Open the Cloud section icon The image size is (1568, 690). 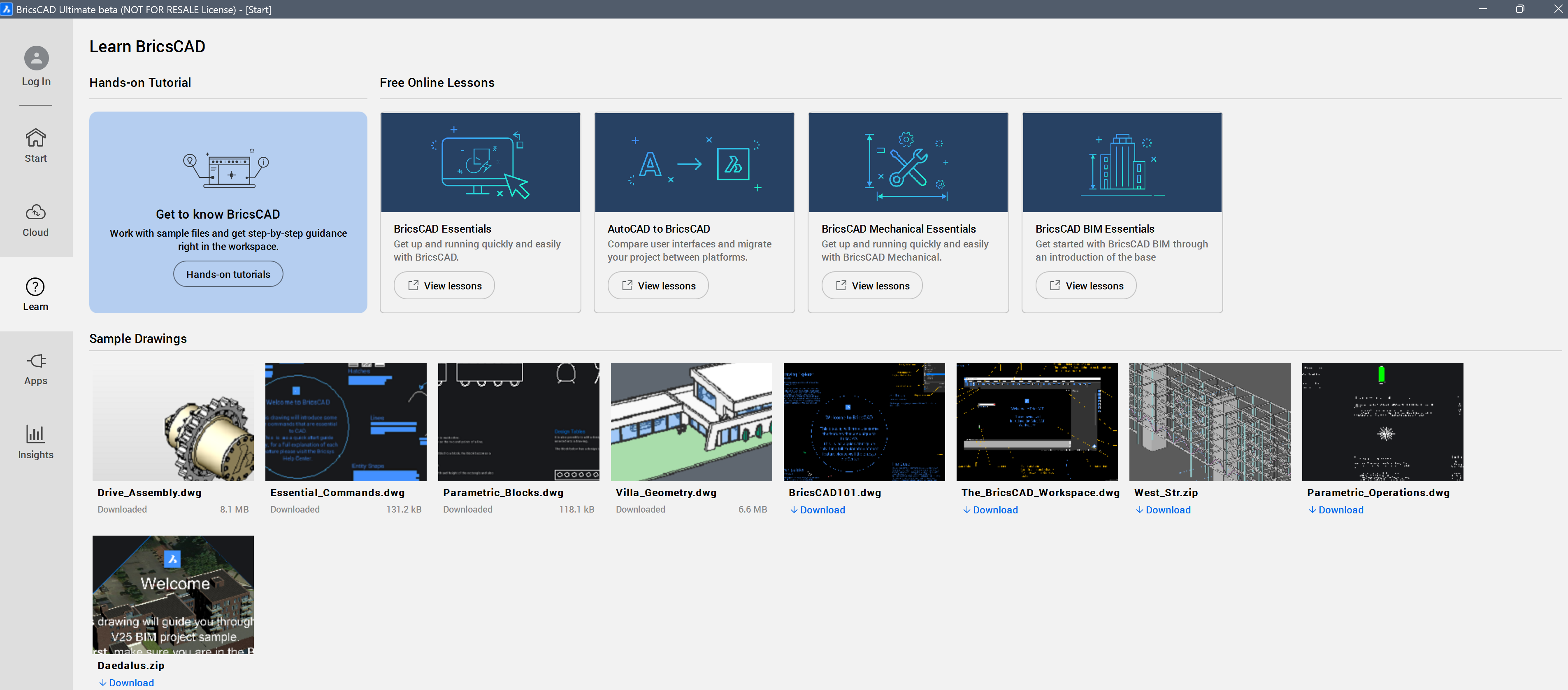click(35, 212)
